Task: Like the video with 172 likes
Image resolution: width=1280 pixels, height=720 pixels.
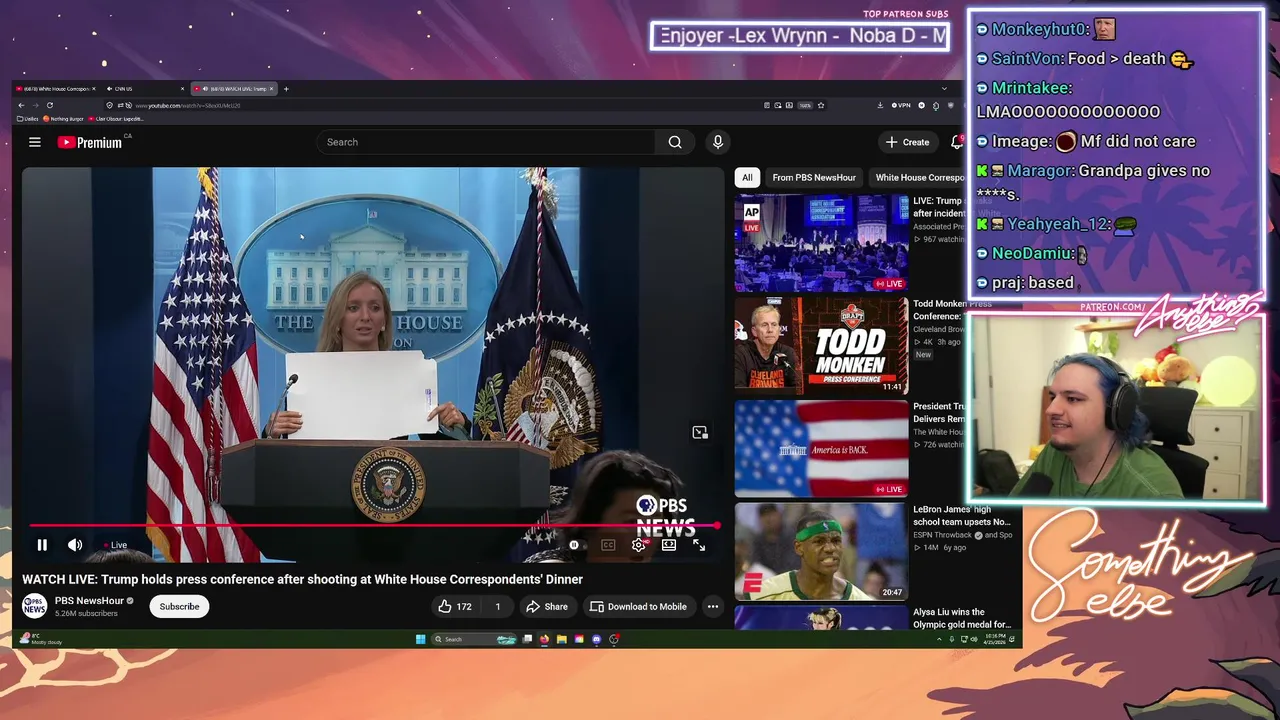Action: pyautogui.click(x=454, y=606)
